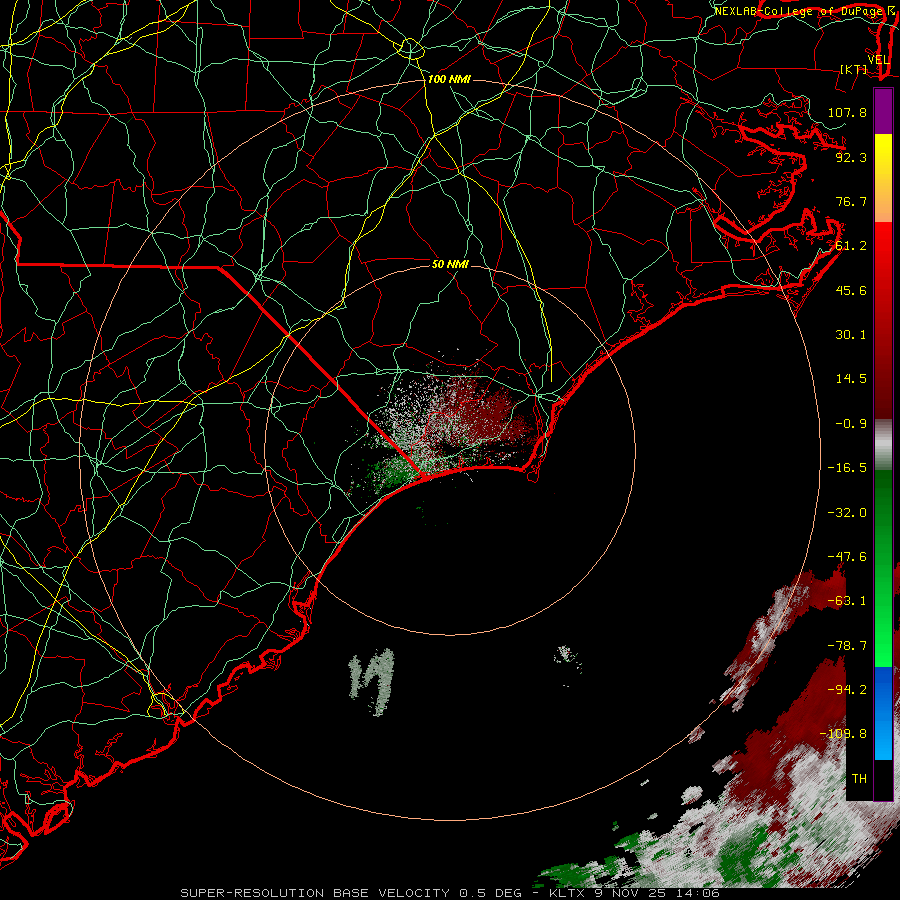Click the purple segment of the velocity color bar

pyautogui.click(x=883, y=111)
